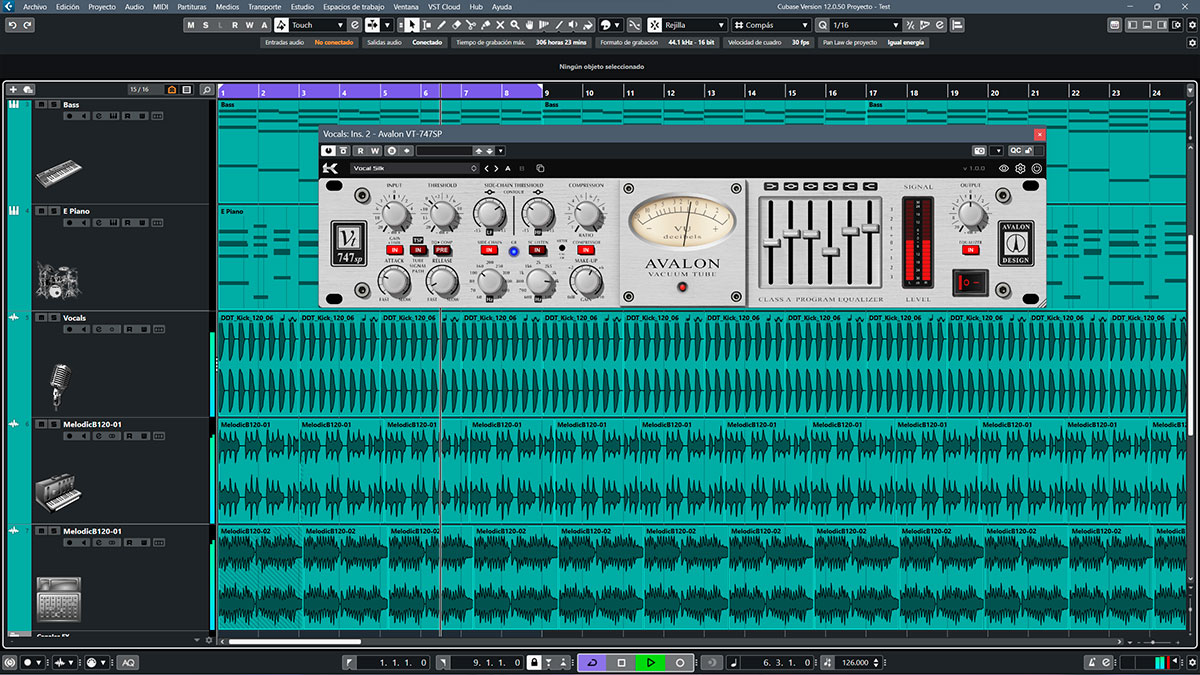This screenshot has width=1200, height=675.
Task: Toggle the SIDE-CHAIN IN button
Action: click(489, 250)
